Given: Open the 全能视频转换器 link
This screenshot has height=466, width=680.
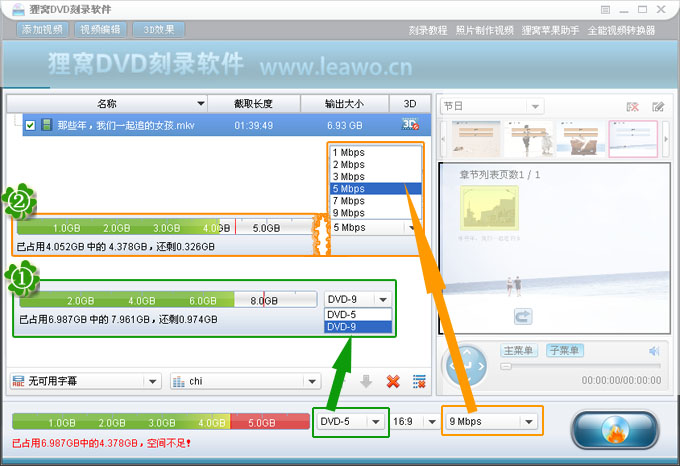Looking at the screenshot, I should (621, 30).
